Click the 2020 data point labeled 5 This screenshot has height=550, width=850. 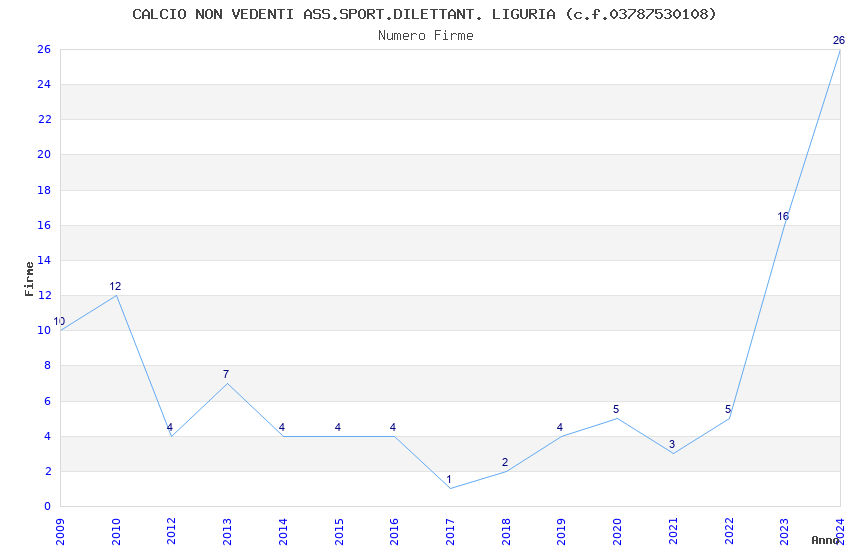(x=616, y=418)
